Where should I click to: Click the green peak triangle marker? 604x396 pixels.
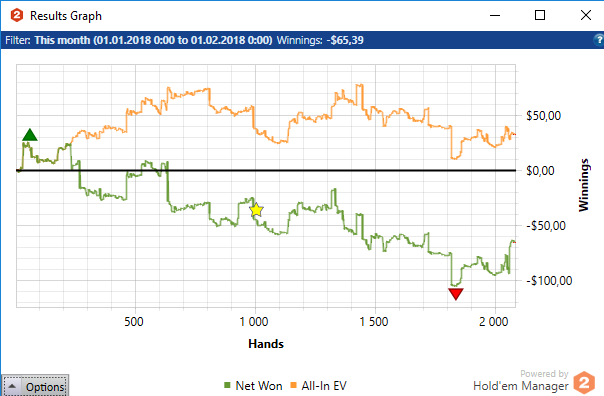click(30, 135)
